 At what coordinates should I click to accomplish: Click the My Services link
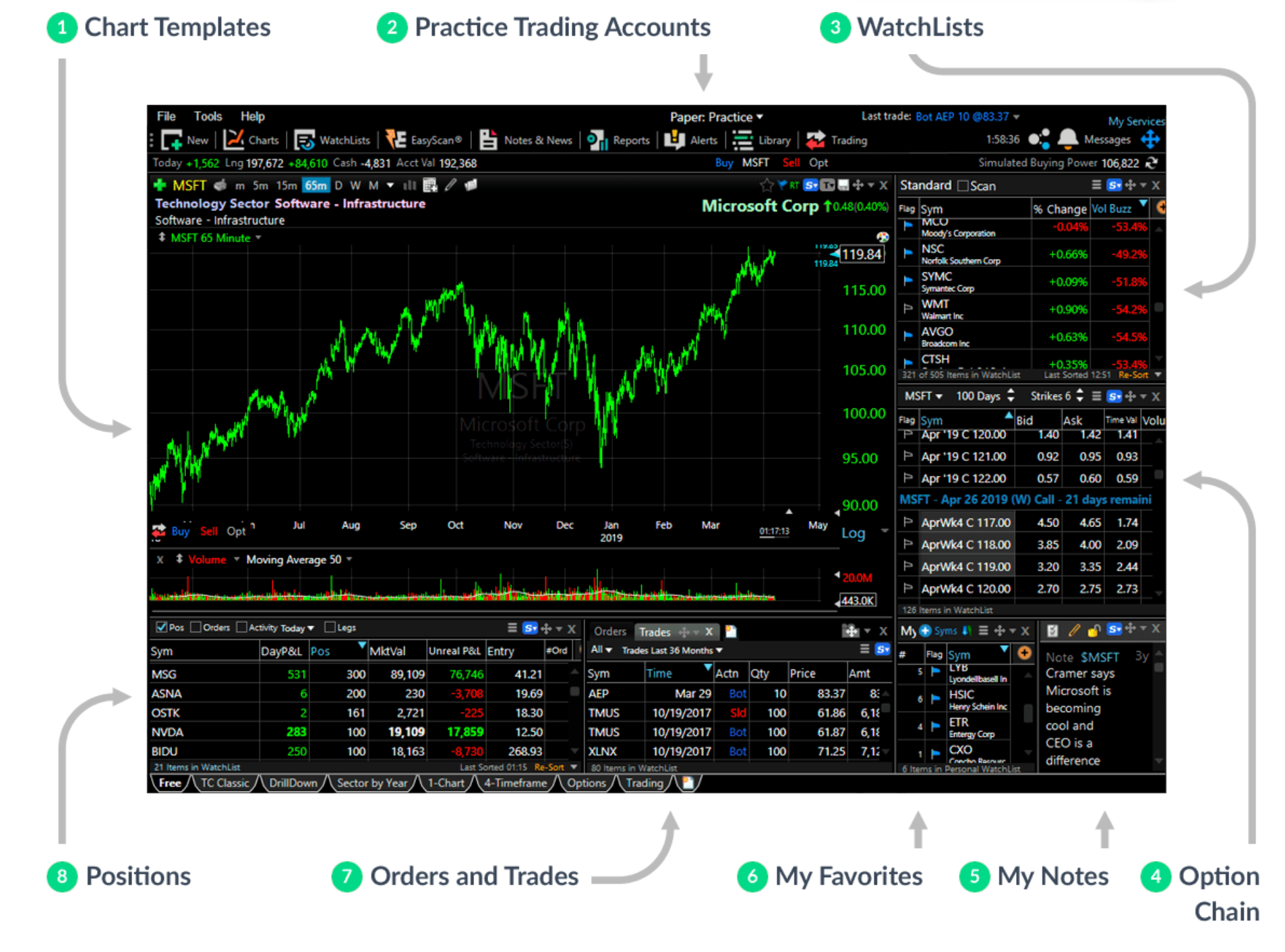[x=1135, y=121]
